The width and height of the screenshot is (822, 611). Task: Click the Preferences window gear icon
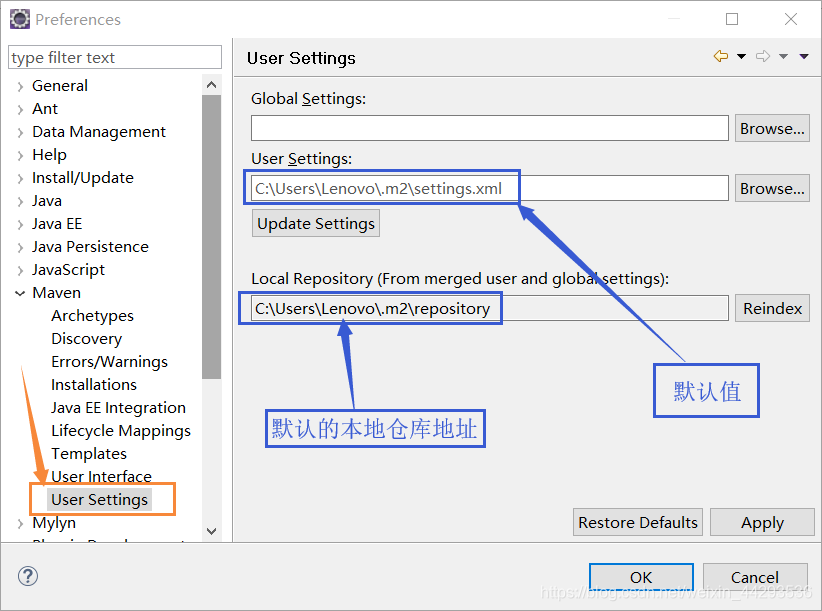tap(20, 19)
